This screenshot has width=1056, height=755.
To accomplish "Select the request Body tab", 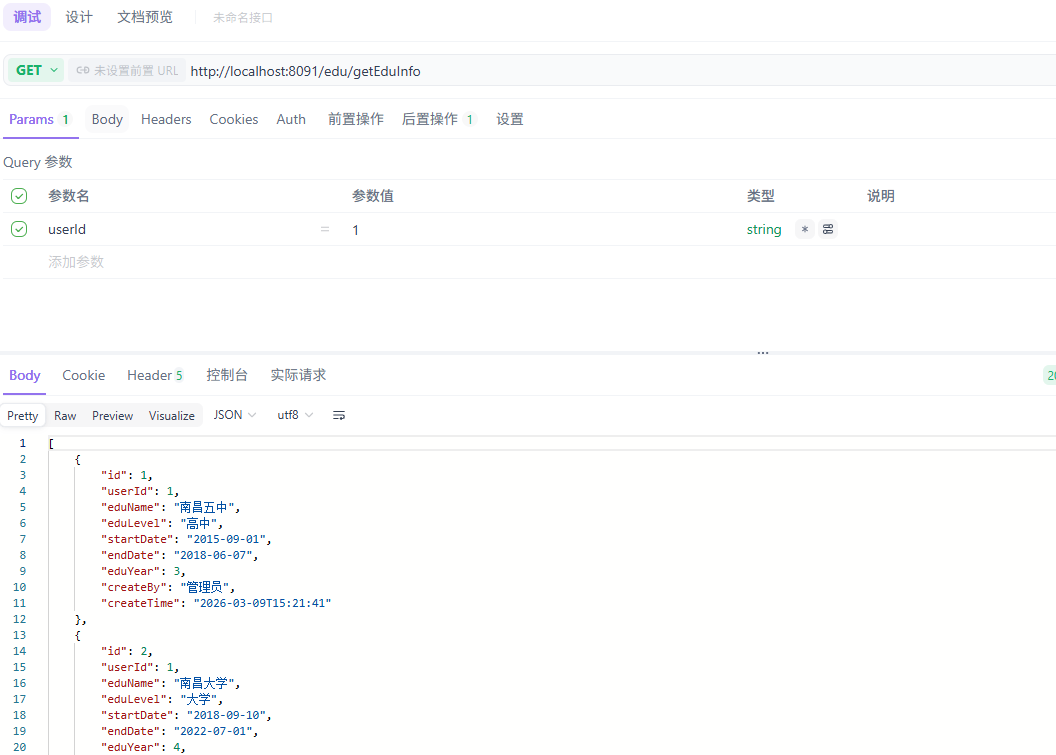I will click(107, 119).
